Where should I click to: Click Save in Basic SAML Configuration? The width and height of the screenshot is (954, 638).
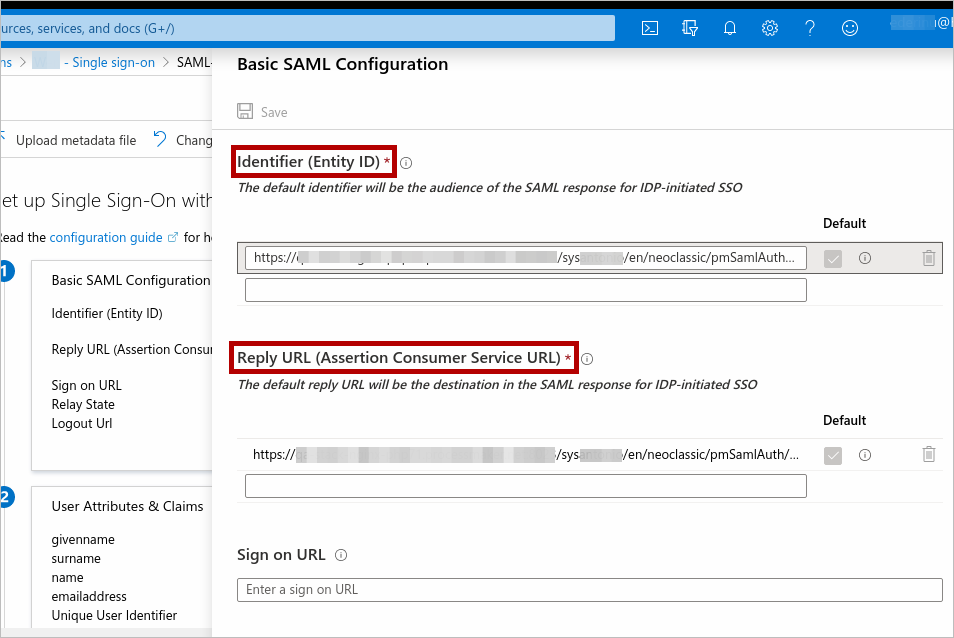tap(262, 112)
